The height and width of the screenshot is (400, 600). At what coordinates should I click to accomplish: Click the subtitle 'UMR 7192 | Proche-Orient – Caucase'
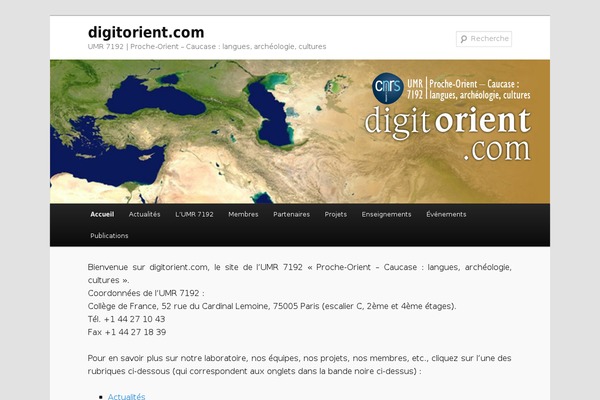point(207,47)
